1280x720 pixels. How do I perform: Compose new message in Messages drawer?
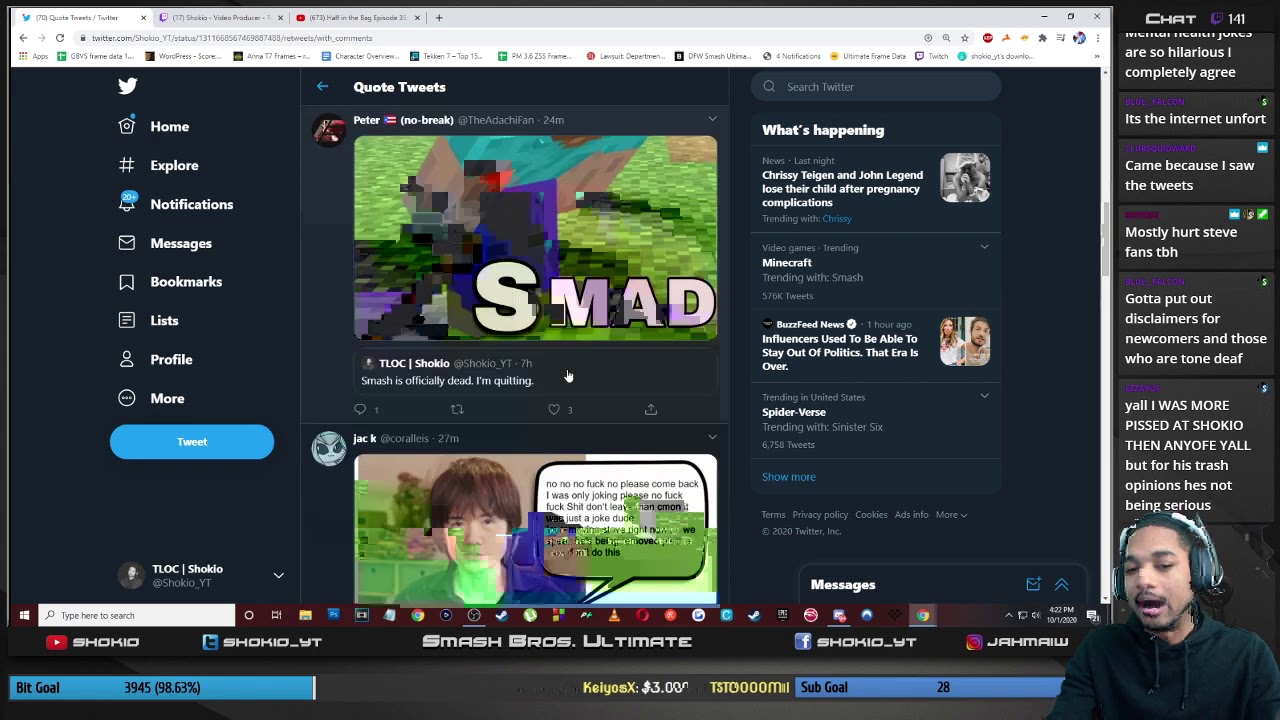pos(1033,585)
